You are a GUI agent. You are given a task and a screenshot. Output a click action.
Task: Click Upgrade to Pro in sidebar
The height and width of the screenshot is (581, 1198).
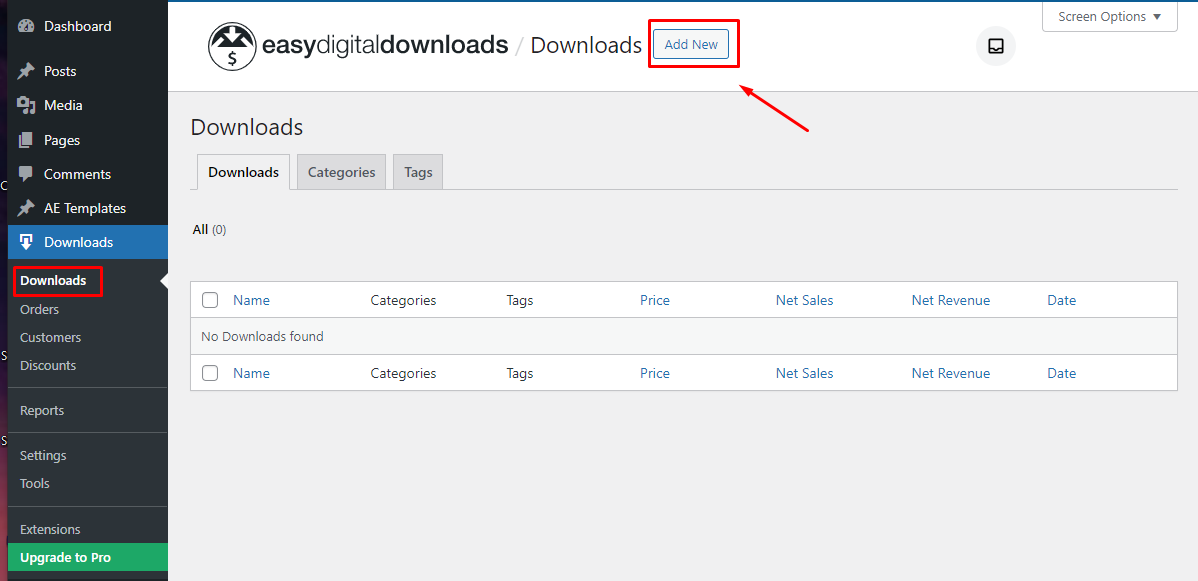(x=65, y=557)
